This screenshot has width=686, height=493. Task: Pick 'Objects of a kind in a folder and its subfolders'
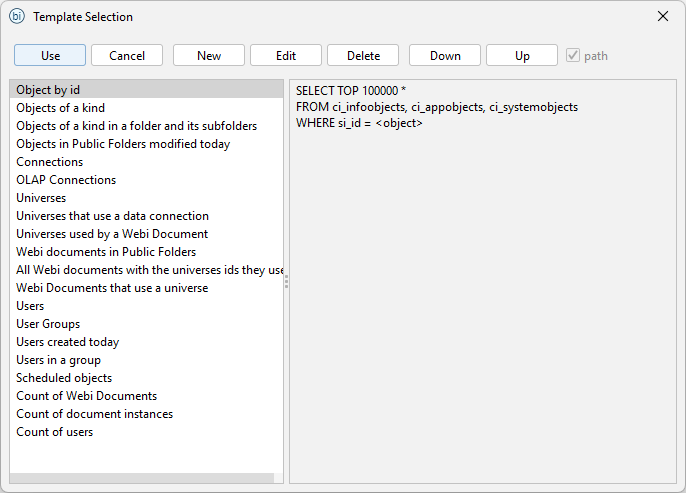point(147,126)
